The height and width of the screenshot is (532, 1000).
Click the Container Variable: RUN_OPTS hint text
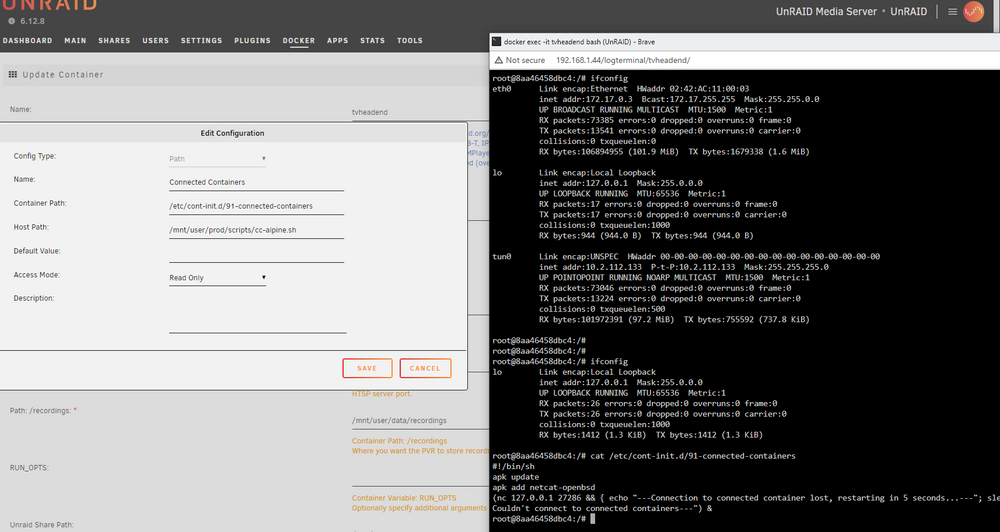coord(404,498)
